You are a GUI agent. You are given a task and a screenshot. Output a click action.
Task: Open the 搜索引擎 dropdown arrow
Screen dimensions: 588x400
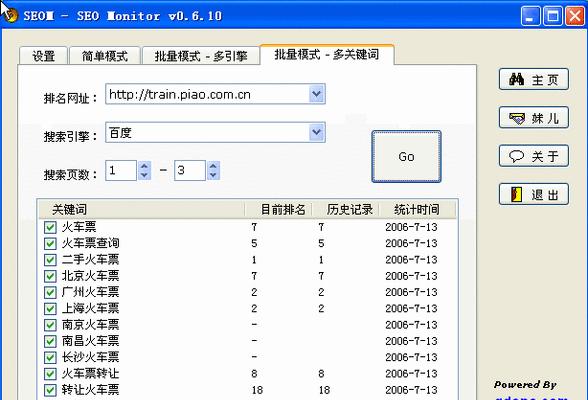[316, 132]
